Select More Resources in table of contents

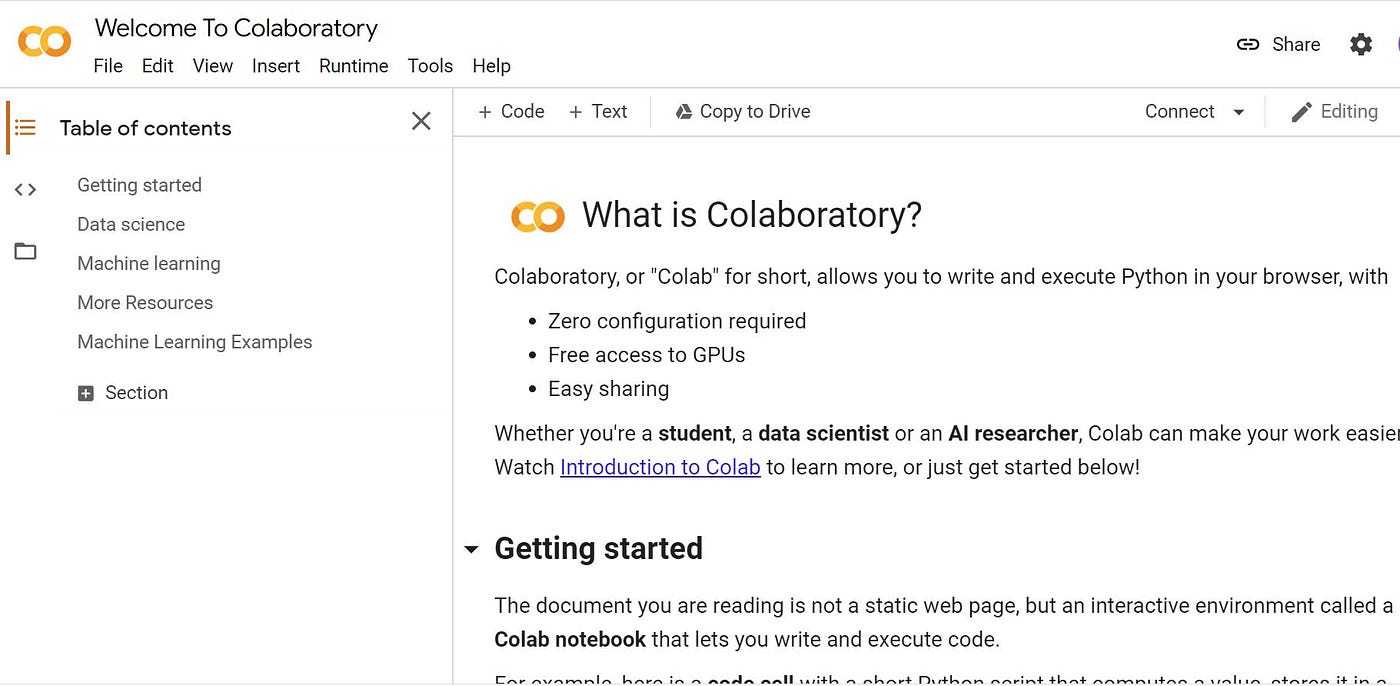tap(145, 302)
